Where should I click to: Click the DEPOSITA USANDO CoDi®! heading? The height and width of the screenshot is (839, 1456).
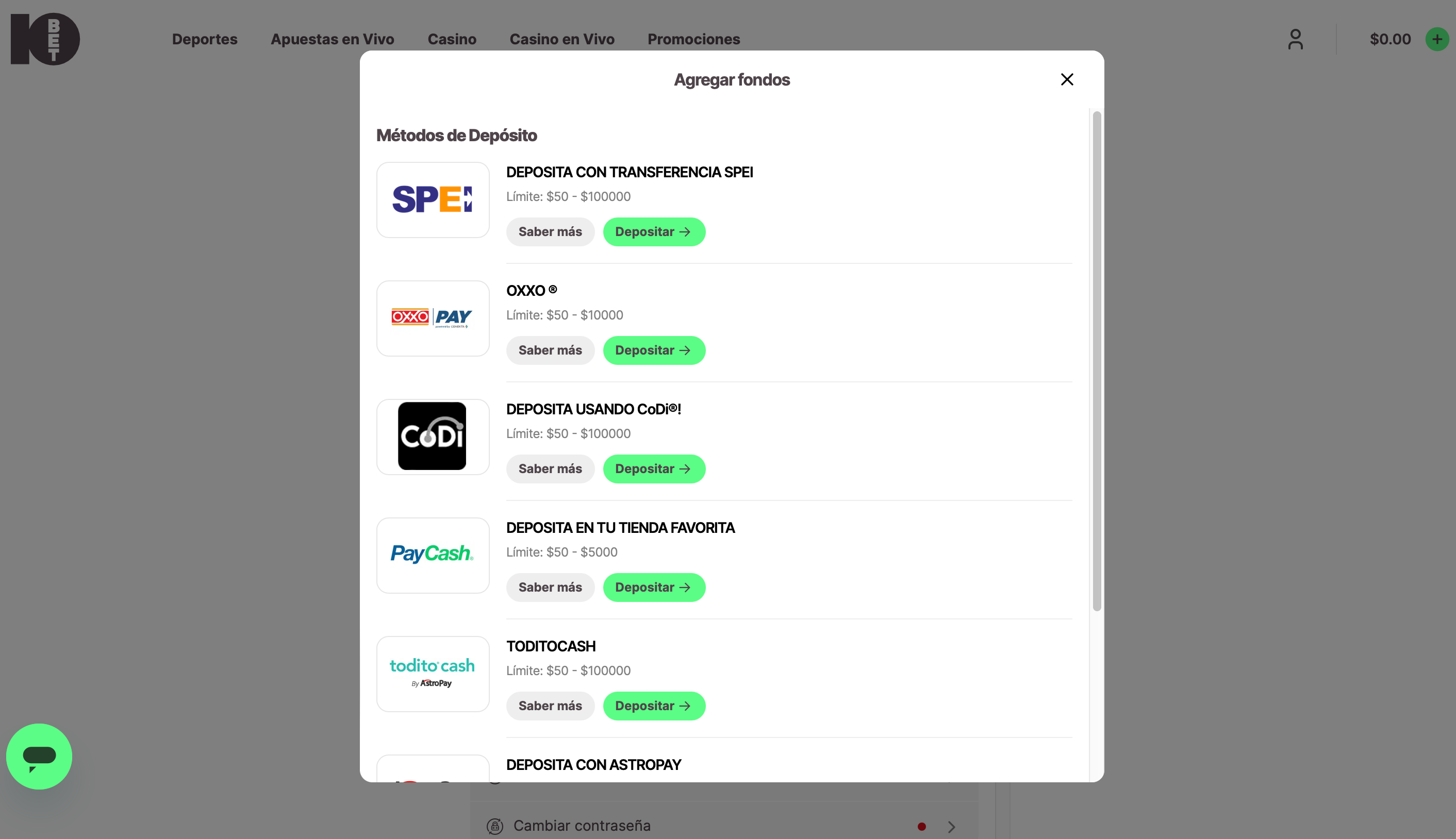(594, 409)
